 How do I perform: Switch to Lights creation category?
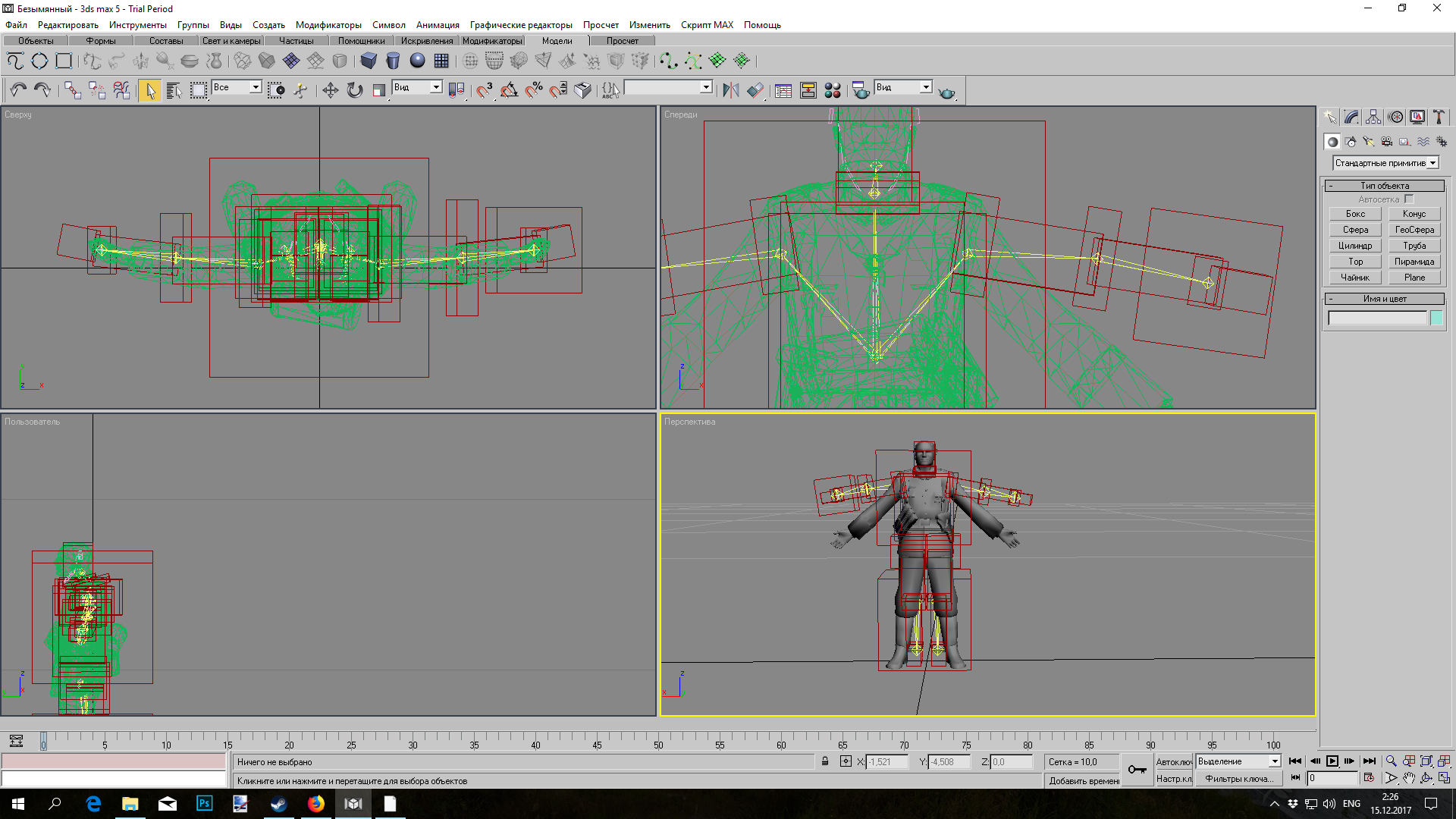1369,142
